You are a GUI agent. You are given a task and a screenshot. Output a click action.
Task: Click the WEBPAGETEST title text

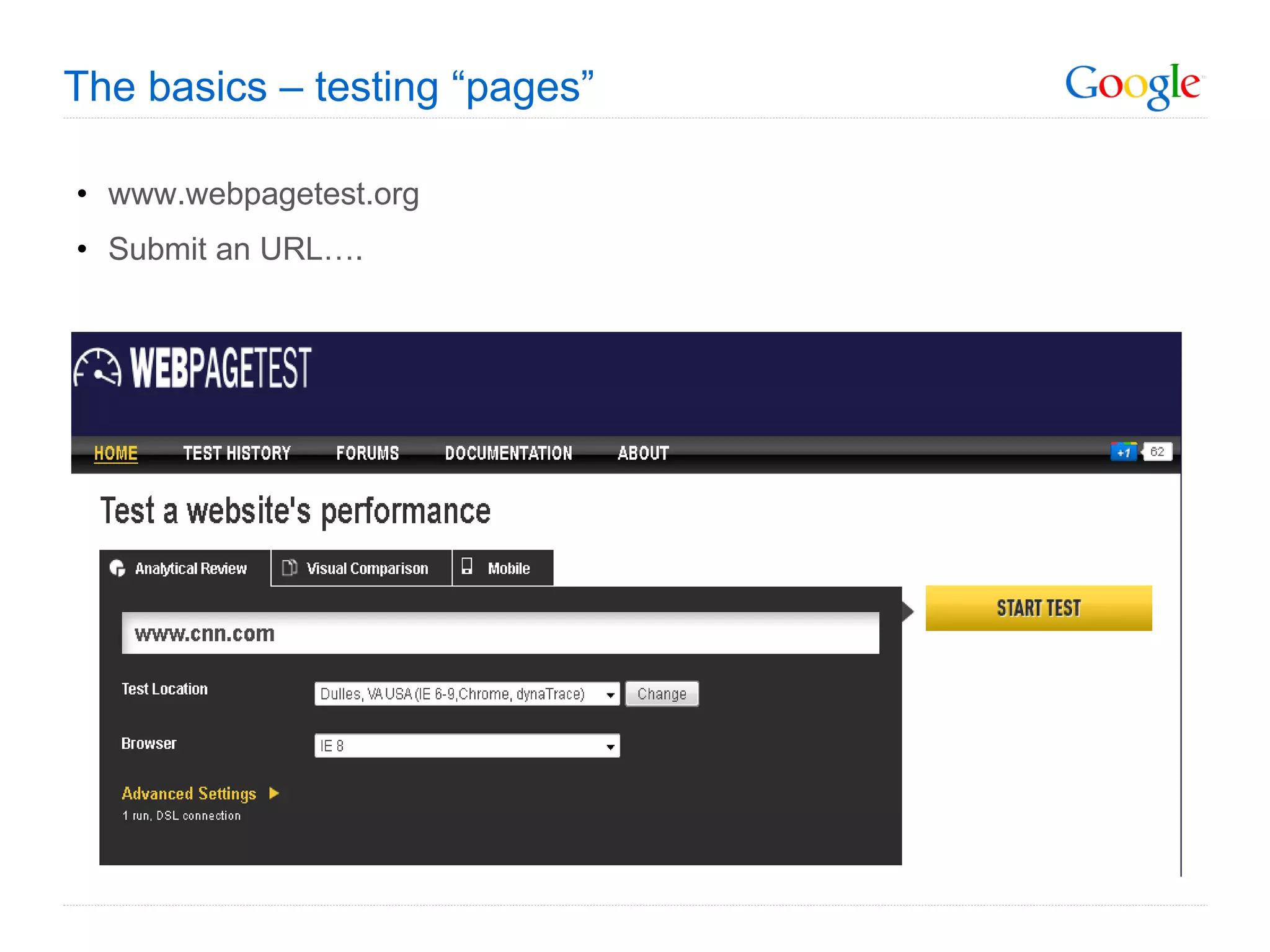221,368
